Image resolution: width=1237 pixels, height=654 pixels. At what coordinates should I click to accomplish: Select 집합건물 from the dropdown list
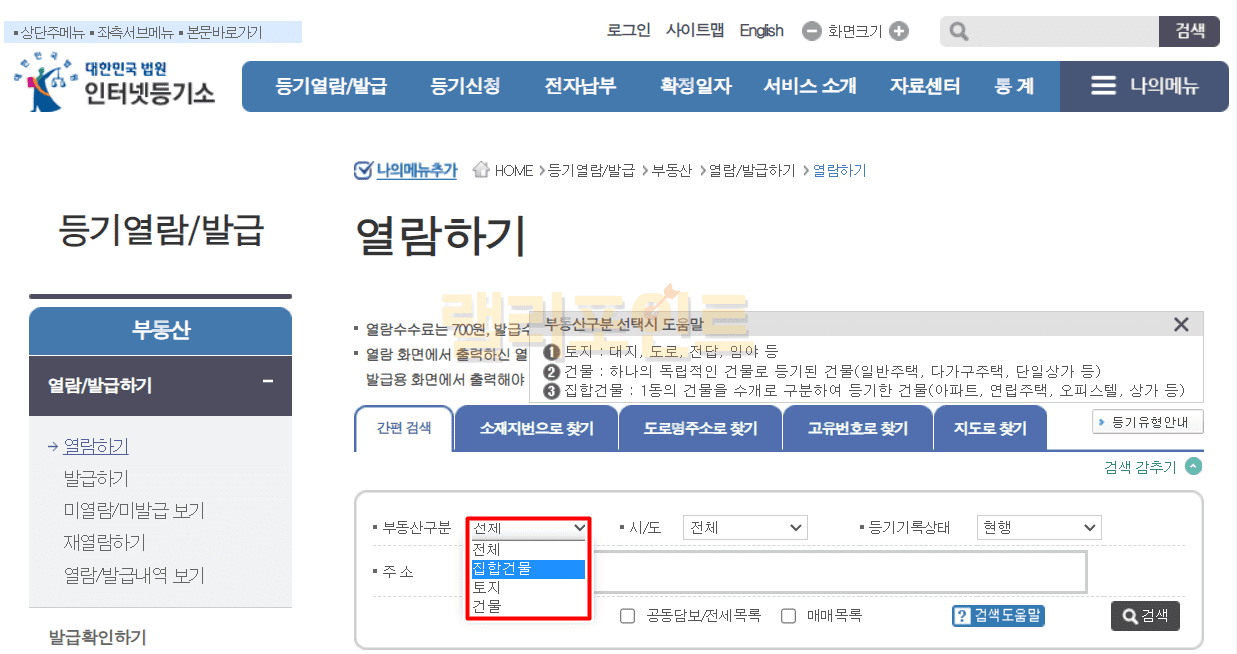click(x=528, y=569)
